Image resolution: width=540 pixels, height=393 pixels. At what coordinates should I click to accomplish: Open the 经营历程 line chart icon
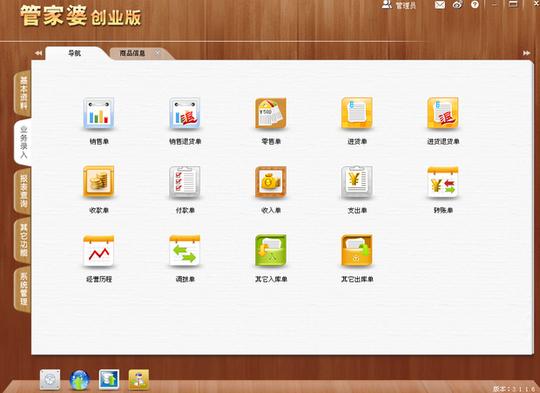coord(98,250)
